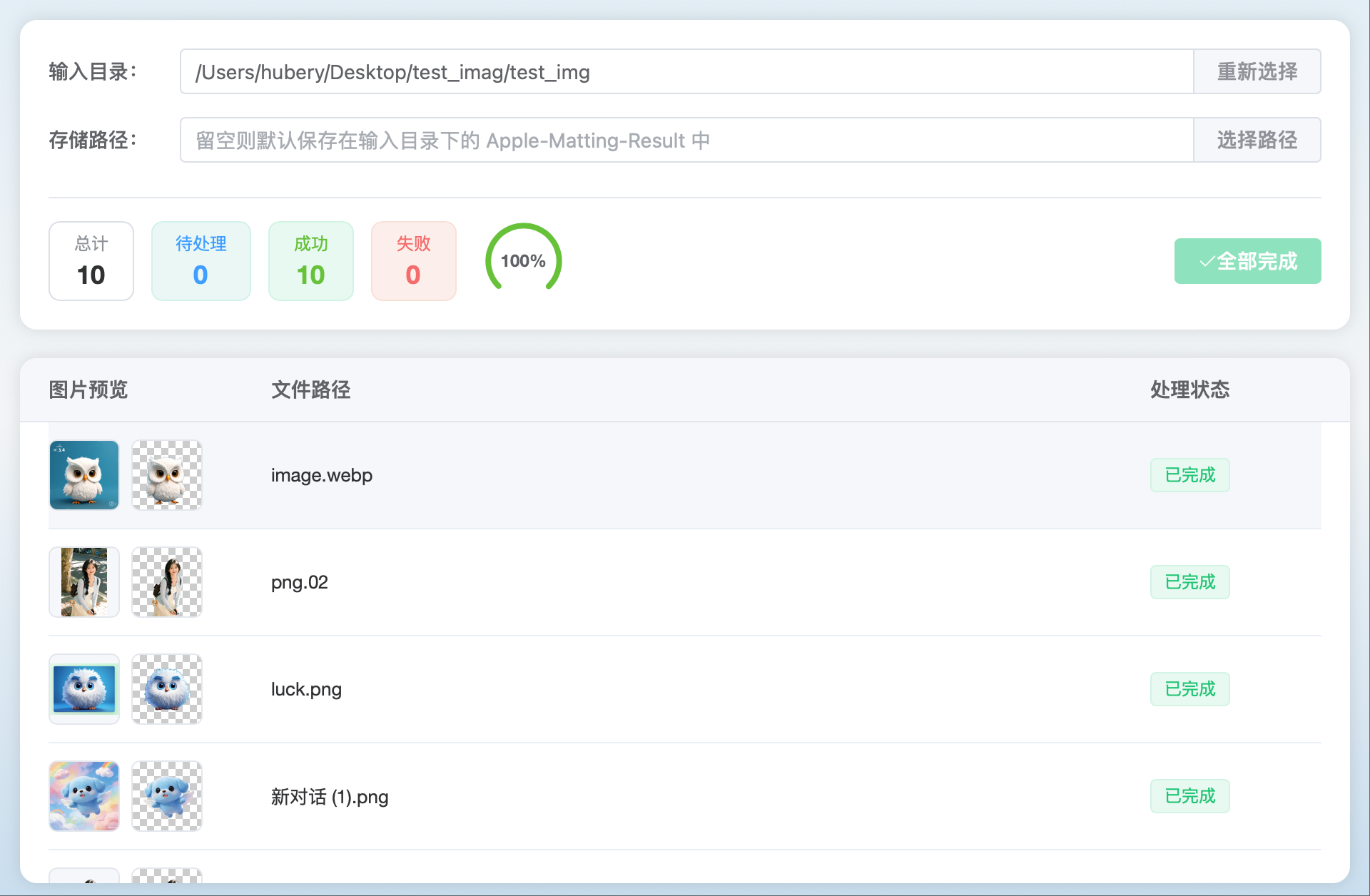Image resolution: width=1370 pixels, height=896 pixels.
Task: Open the cutout thumbnail of 新对话 (1).png
Action: [x=167, y=796]
